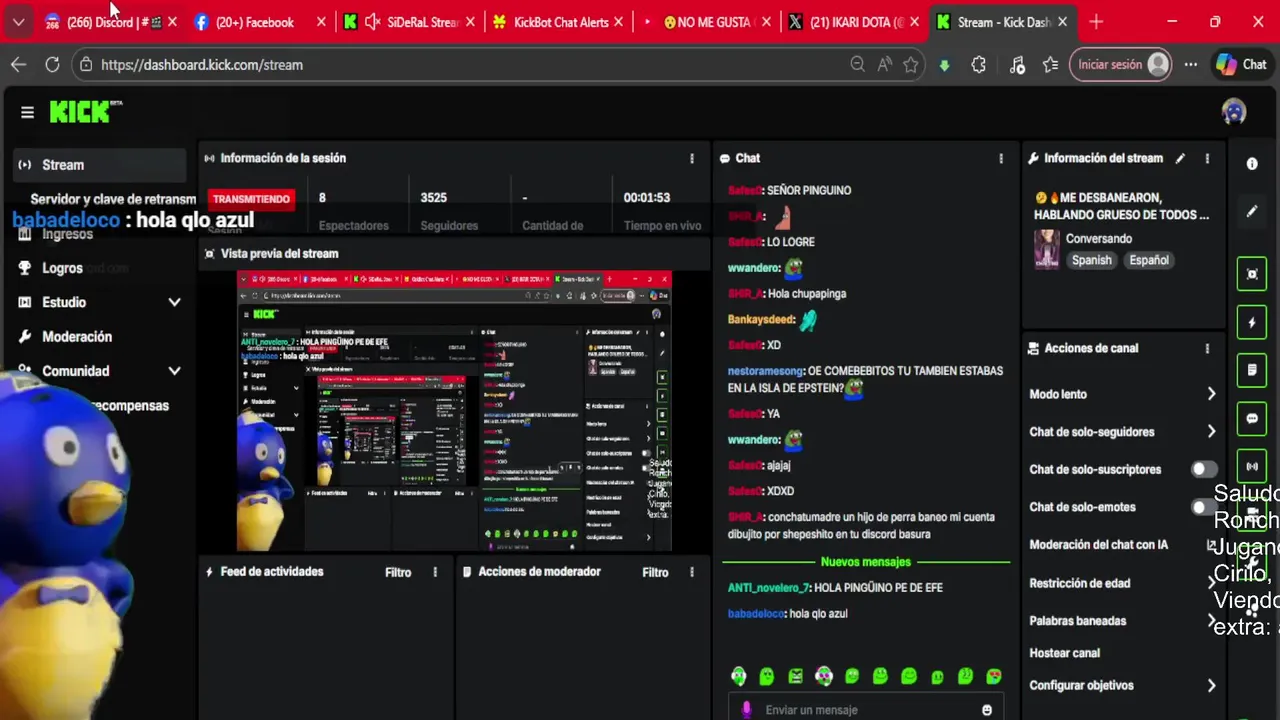
Task: Select Stream in the left sidebar
Action: (x=100, y=165)
